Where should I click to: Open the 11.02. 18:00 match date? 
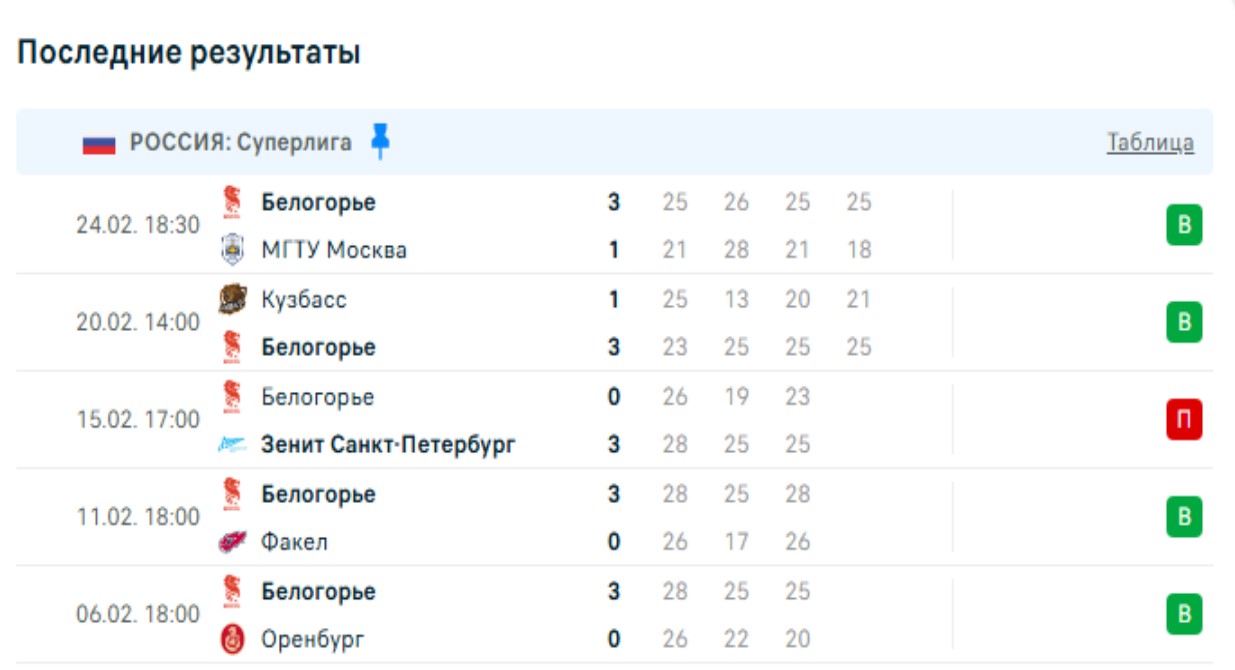click(138, 517)
